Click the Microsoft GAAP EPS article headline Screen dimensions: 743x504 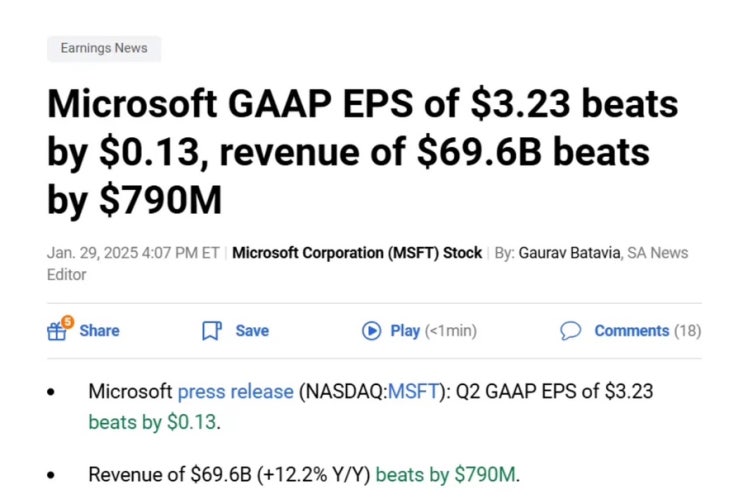(362, 152)
